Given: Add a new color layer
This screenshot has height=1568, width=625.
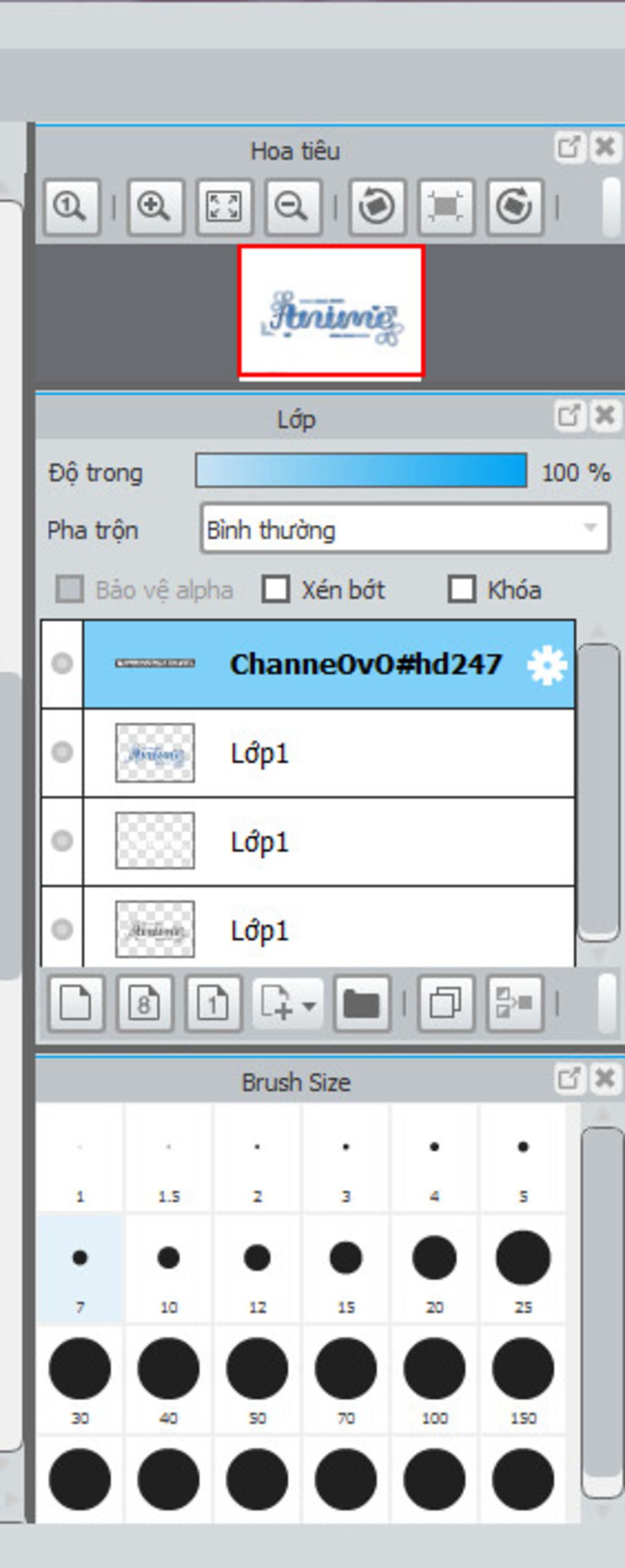Looking at the screenshot, I should click(x=76, y=1004).
